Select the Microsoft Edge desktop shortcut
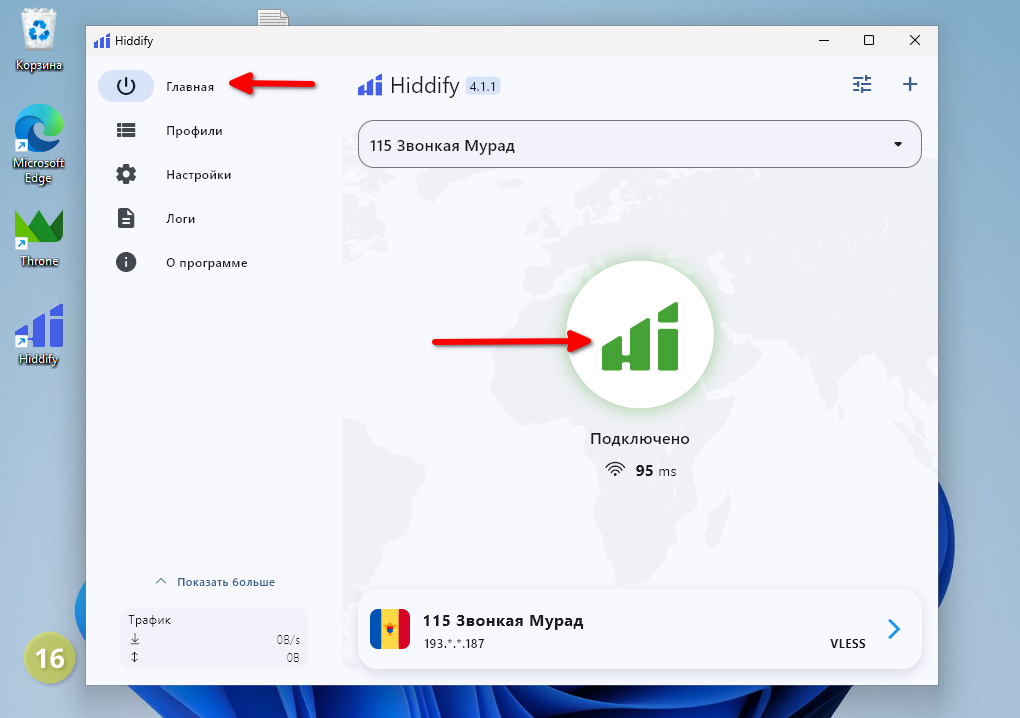This screenshot has height=718, width=1020. [39, 144]
